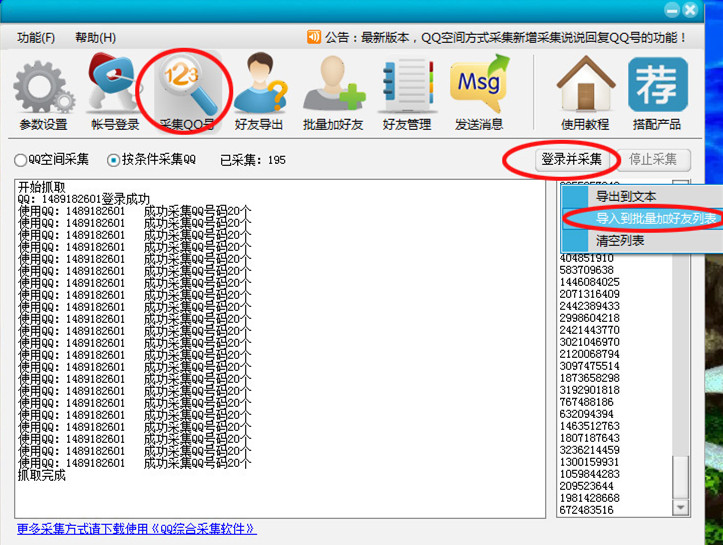The width and height of the screenshot is (723, 545).
Task: Choose 导入到批量加好友列表 in context menu
Action: coord(642,218)
